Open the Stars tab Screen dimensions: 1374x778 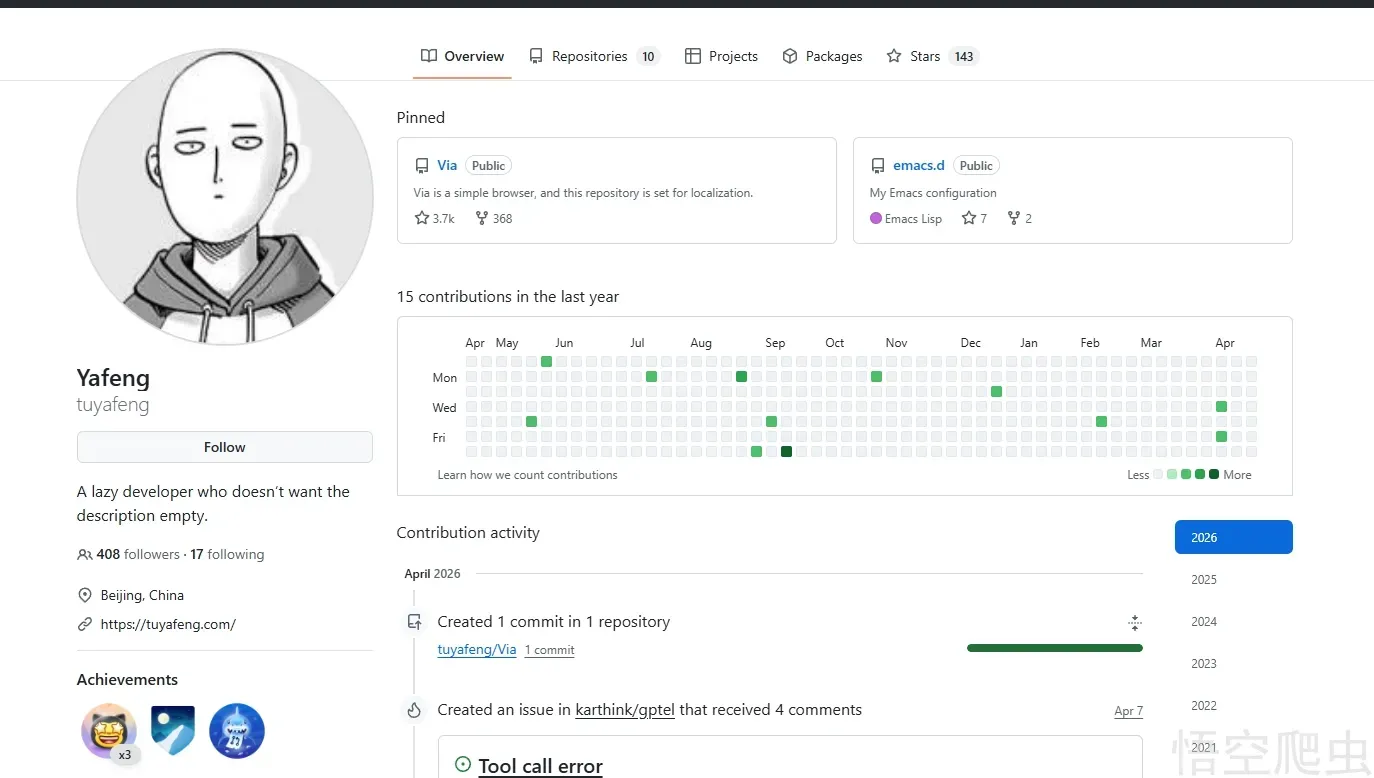[930, 56]
